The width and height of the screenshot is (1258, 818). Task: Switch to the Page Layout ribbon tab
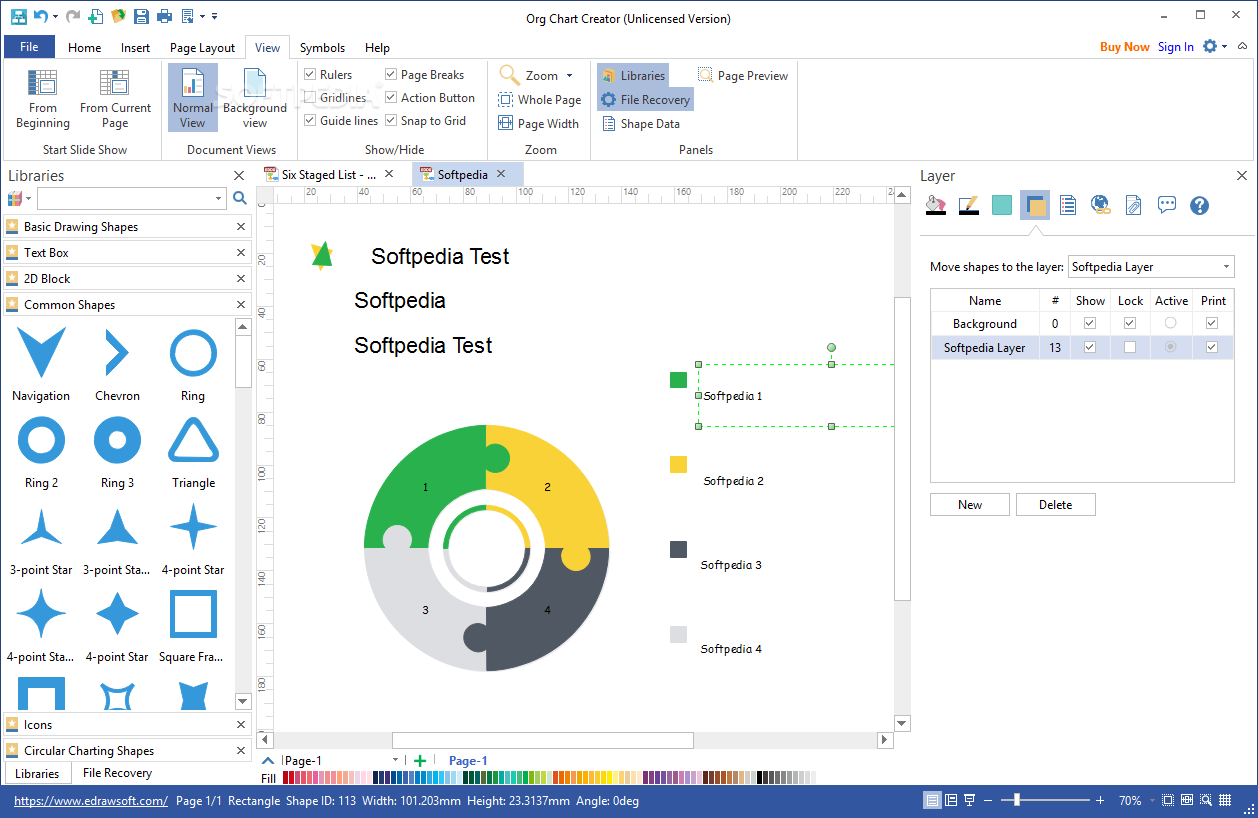[x=202, y=47]
